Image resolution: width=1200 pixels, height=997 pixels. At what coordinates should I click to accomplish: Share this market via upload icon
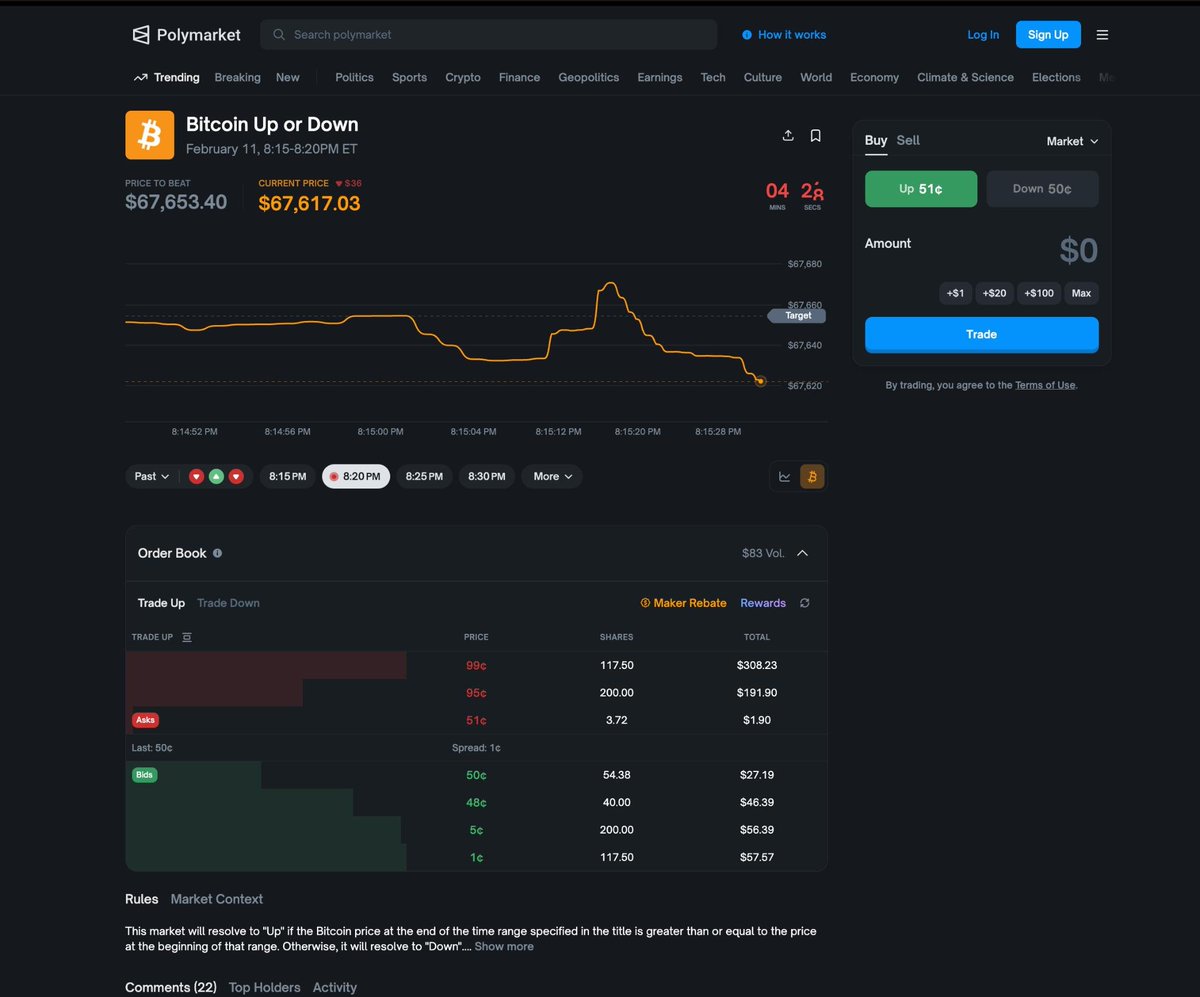tap(788, 135)
